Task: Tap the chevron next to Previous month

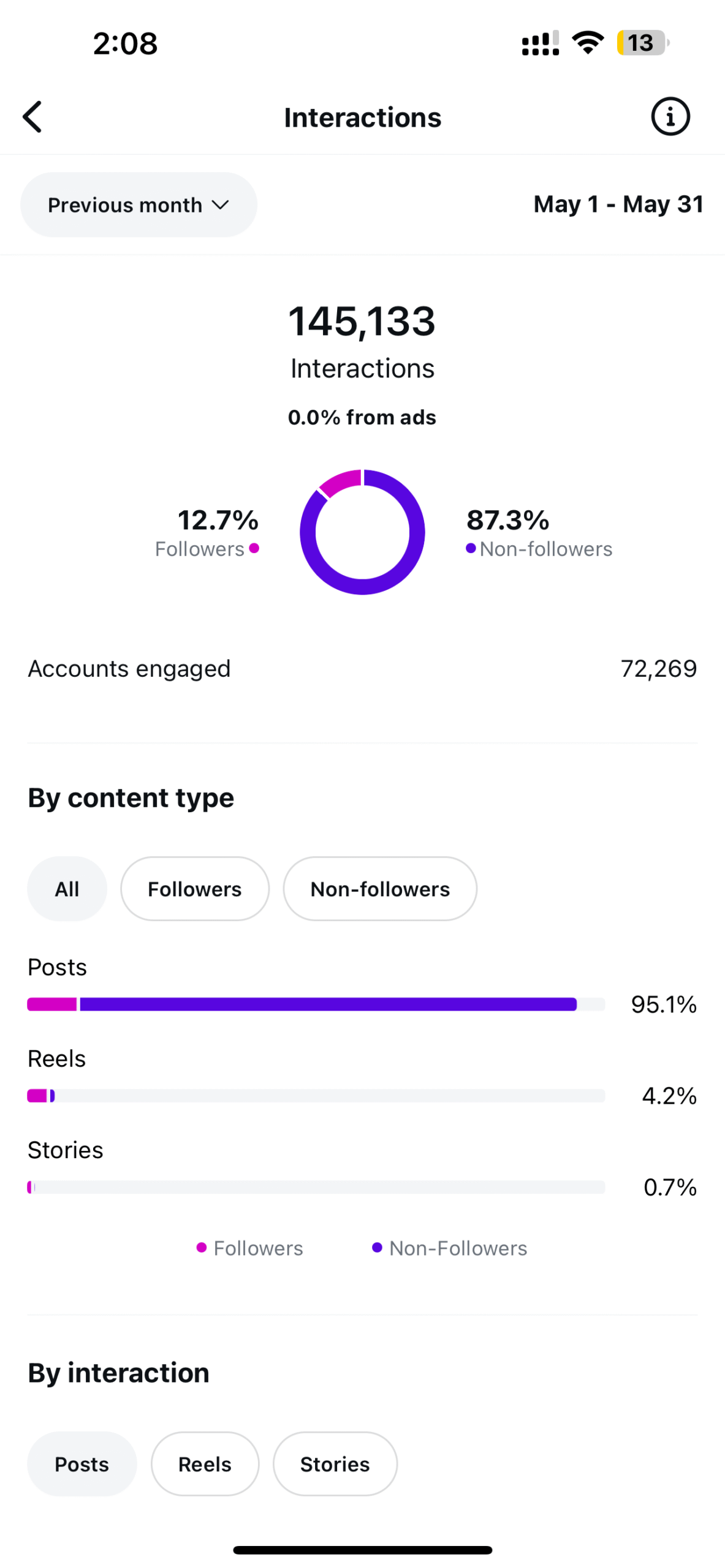Action: click(x=220, y=205)
